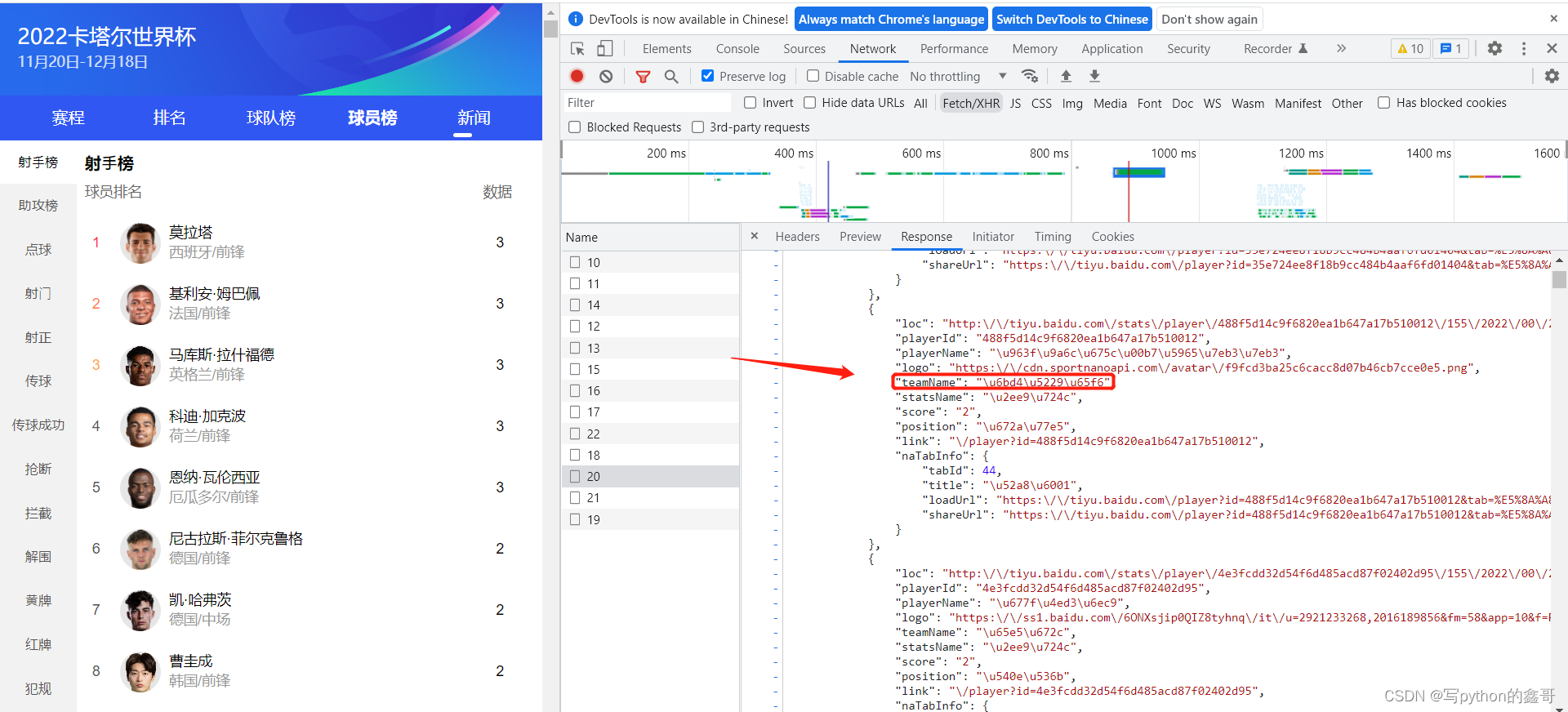Import HAR file upload icon

point(1066,76)
